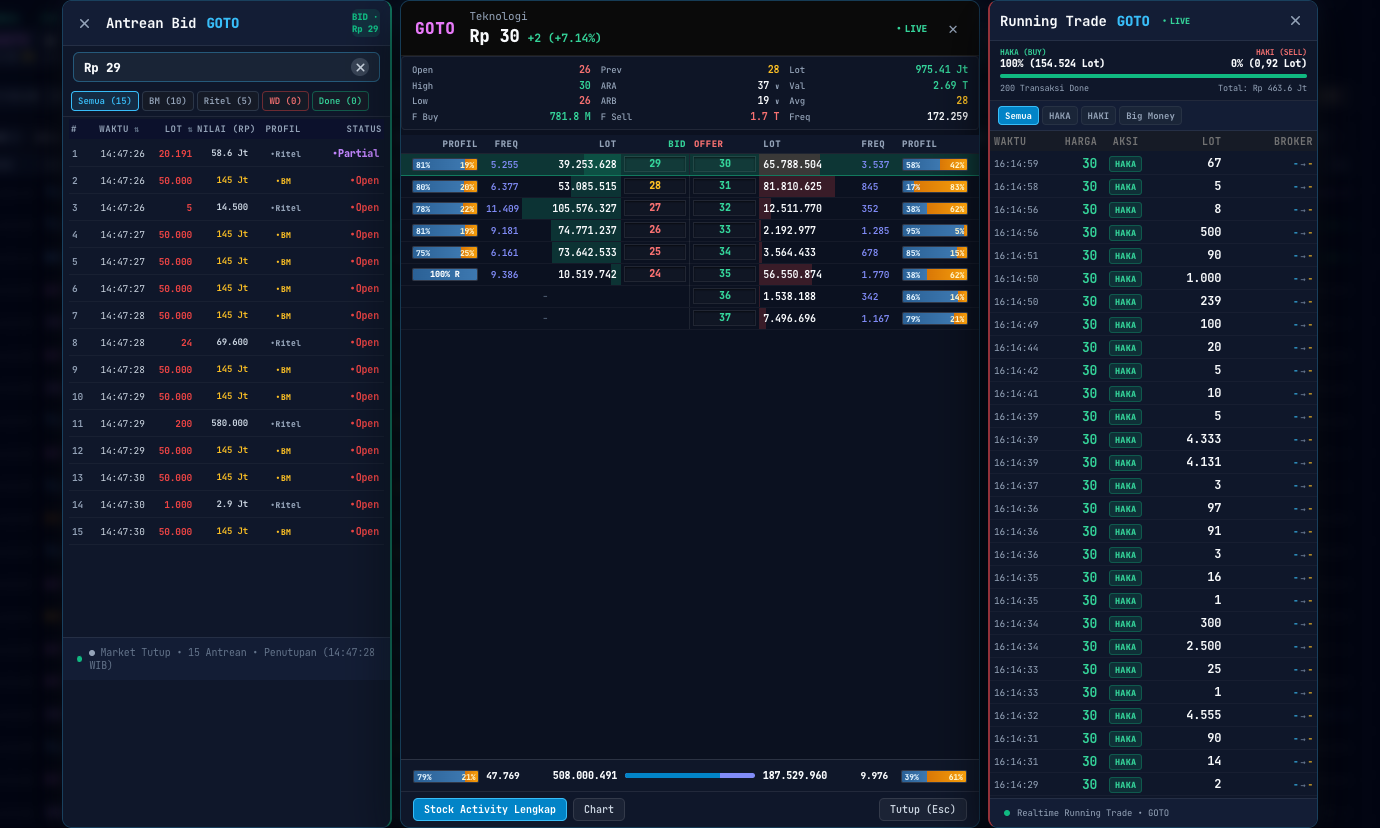Select offer price 37 in orderbook
1380x828 pixels.
(724, 318)
